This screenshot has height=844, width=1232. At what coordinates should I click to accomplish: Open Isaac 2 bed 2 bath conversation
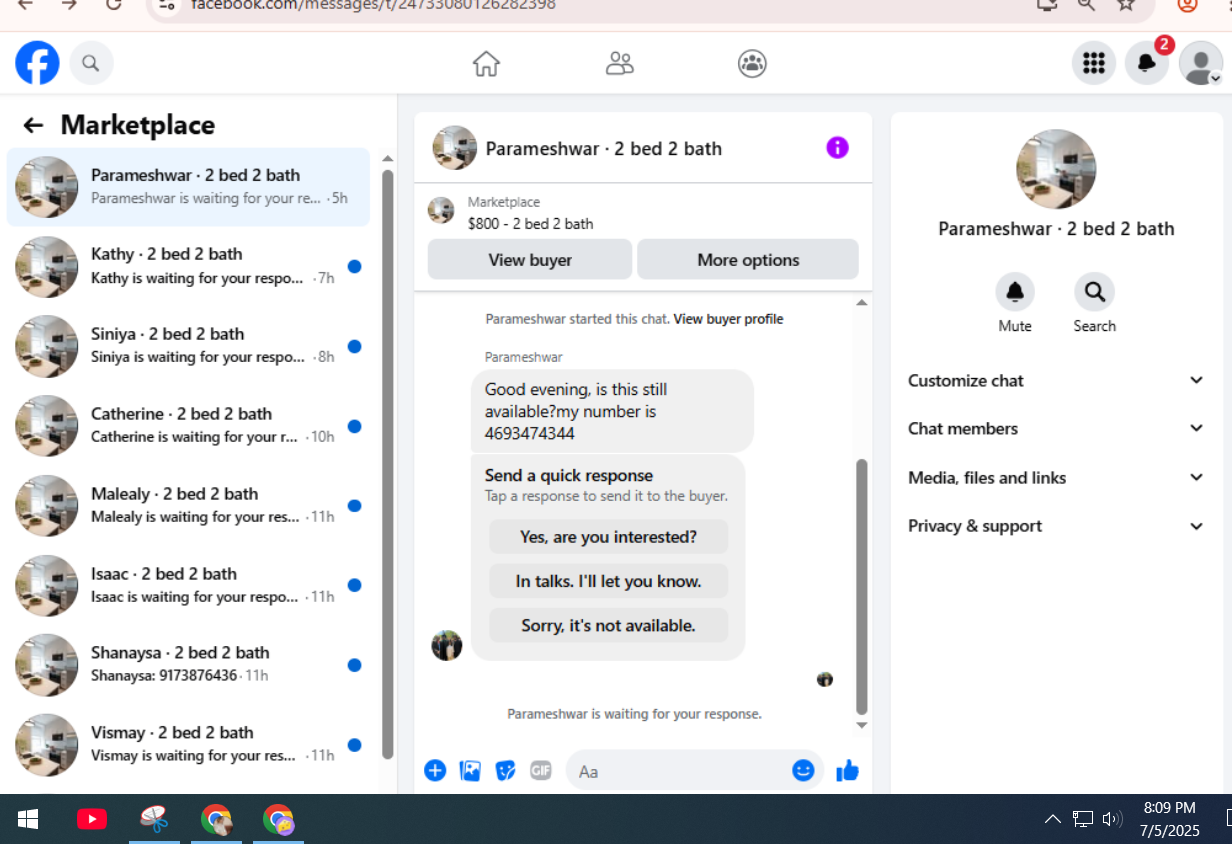(x=188, y=585)
